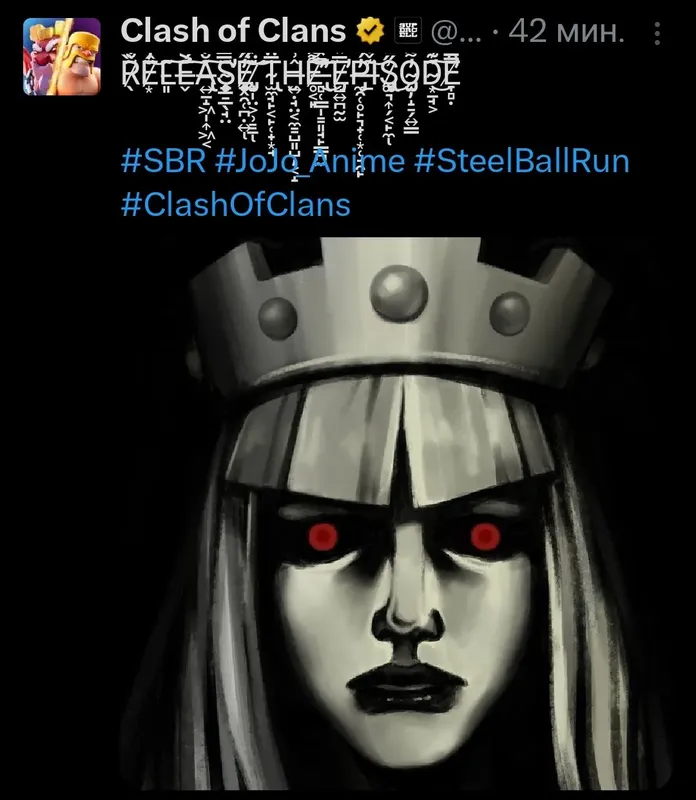This screenshot has height=800, width=696.
Task: Click the queen's dark lips in the artwork
Action: point(406,686)
